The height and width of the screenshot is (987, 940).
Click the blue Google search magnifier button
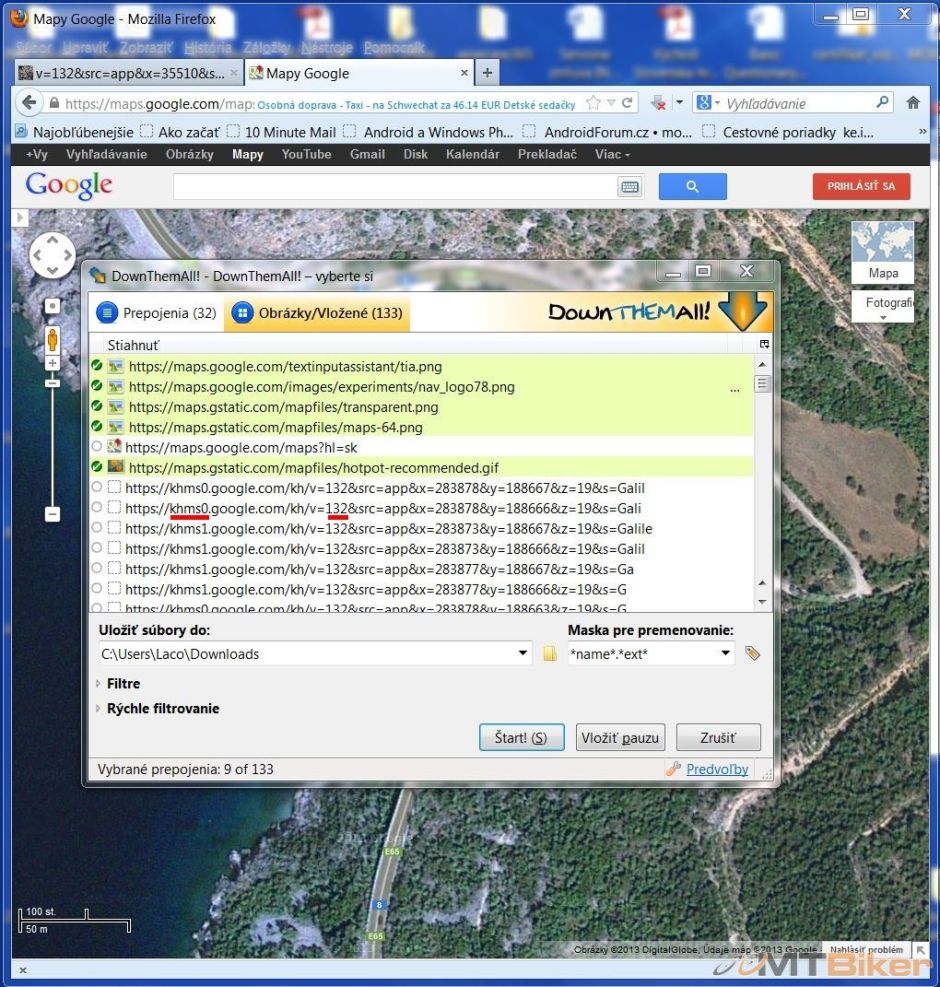coord(692,187)
